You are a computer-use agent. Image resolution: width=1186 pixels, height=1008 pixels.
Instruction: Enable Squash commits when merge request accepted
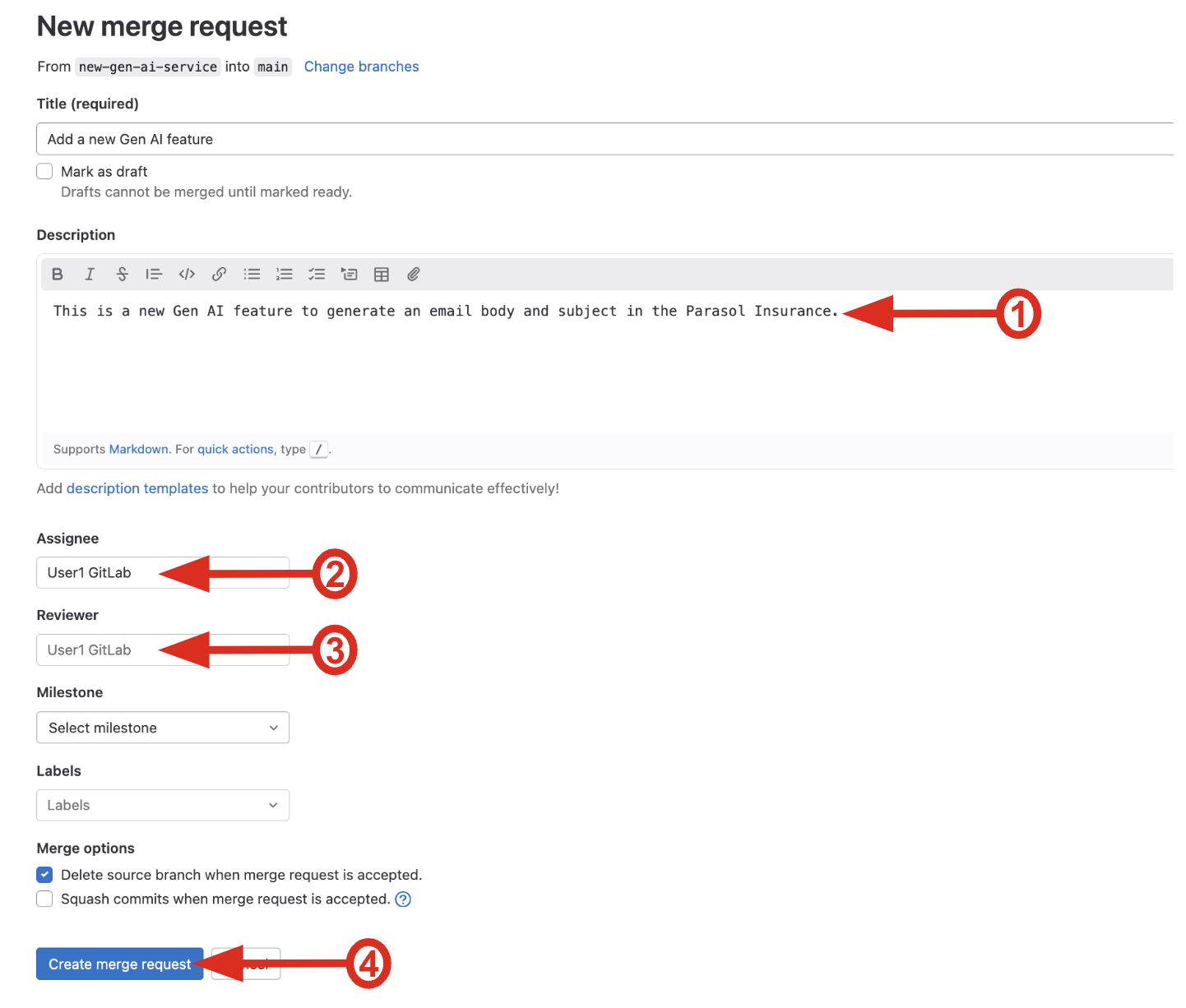pyautogui.click(x=45, y=899)
